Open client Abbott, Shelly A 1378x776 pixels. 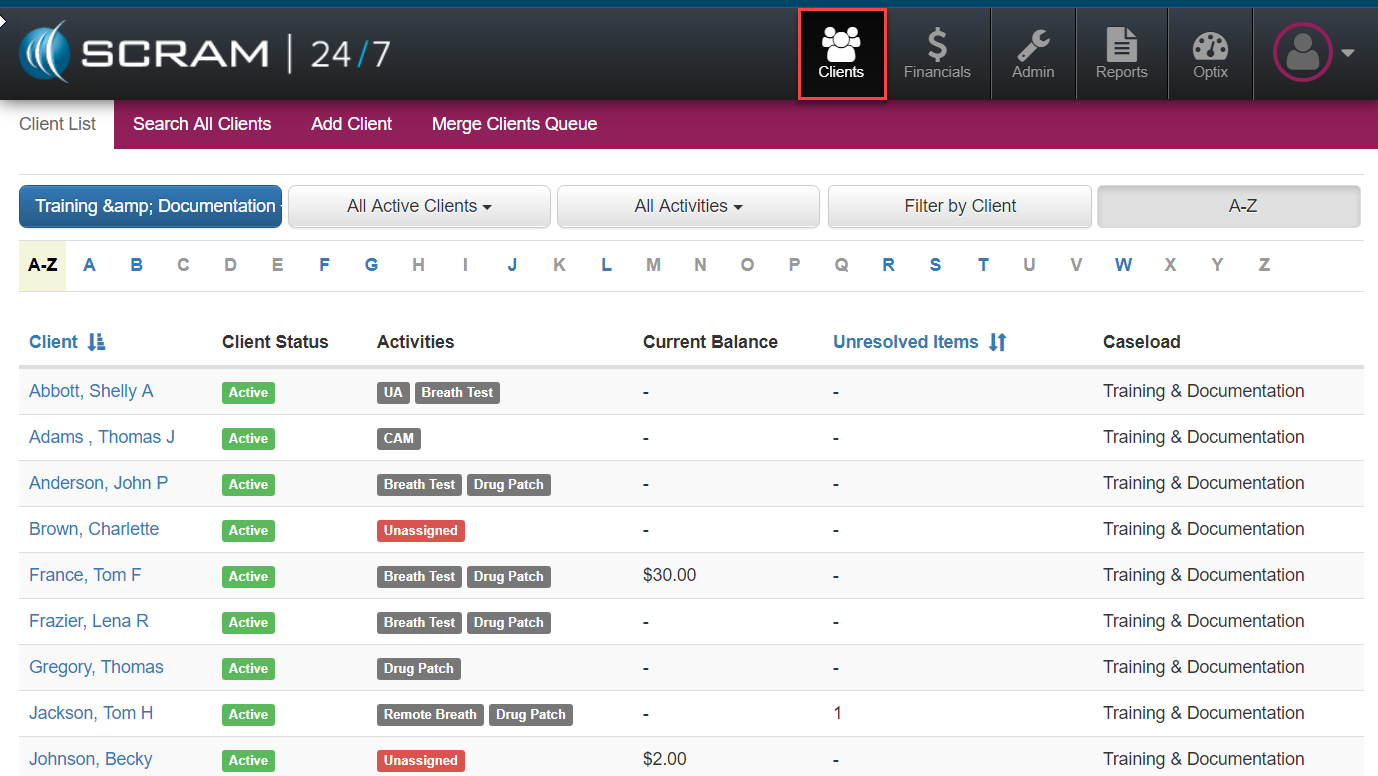pyautogui.click(x=91, y=391)
